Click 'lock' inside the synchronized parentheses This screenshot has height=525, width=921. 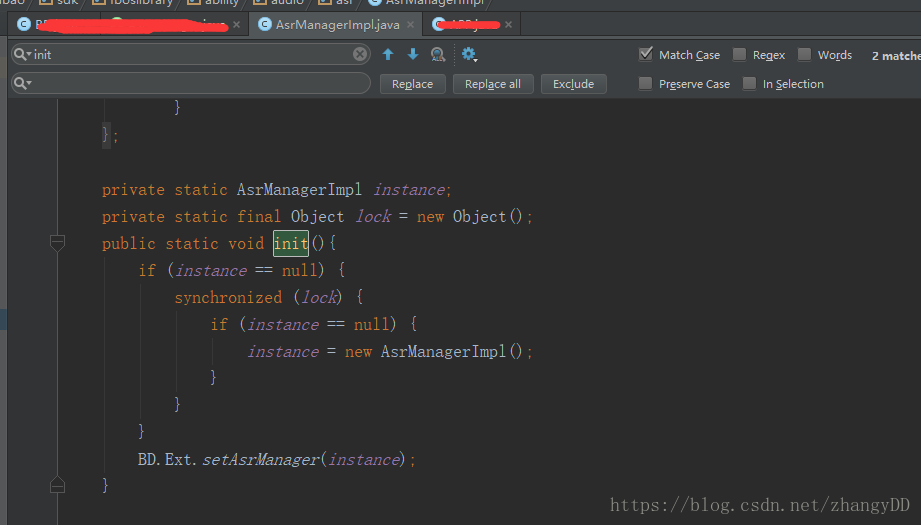tap(318, 297)
